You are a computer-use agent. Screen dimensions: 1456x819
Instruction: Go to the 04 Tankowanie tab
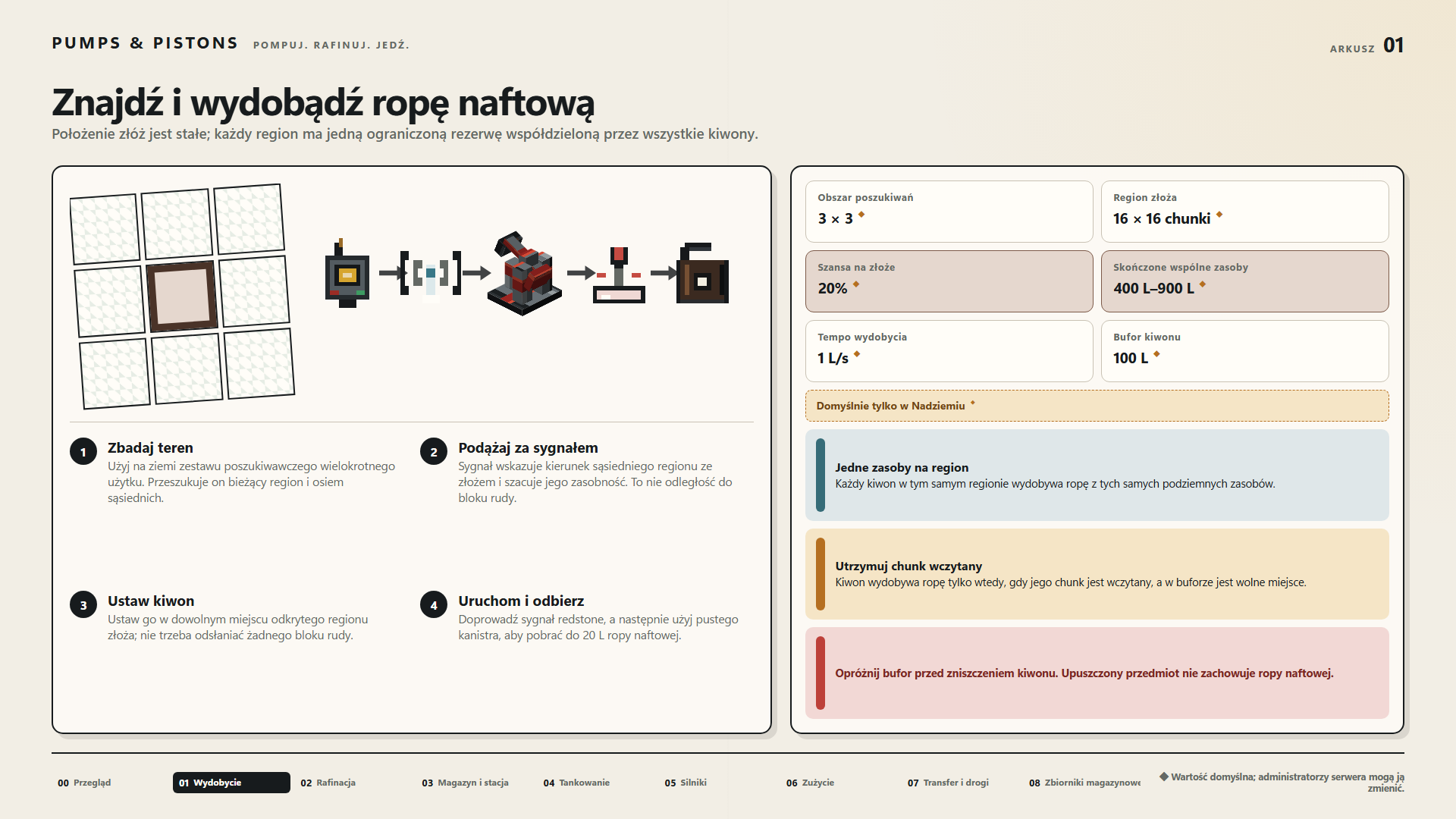click(x=576, y=783)
